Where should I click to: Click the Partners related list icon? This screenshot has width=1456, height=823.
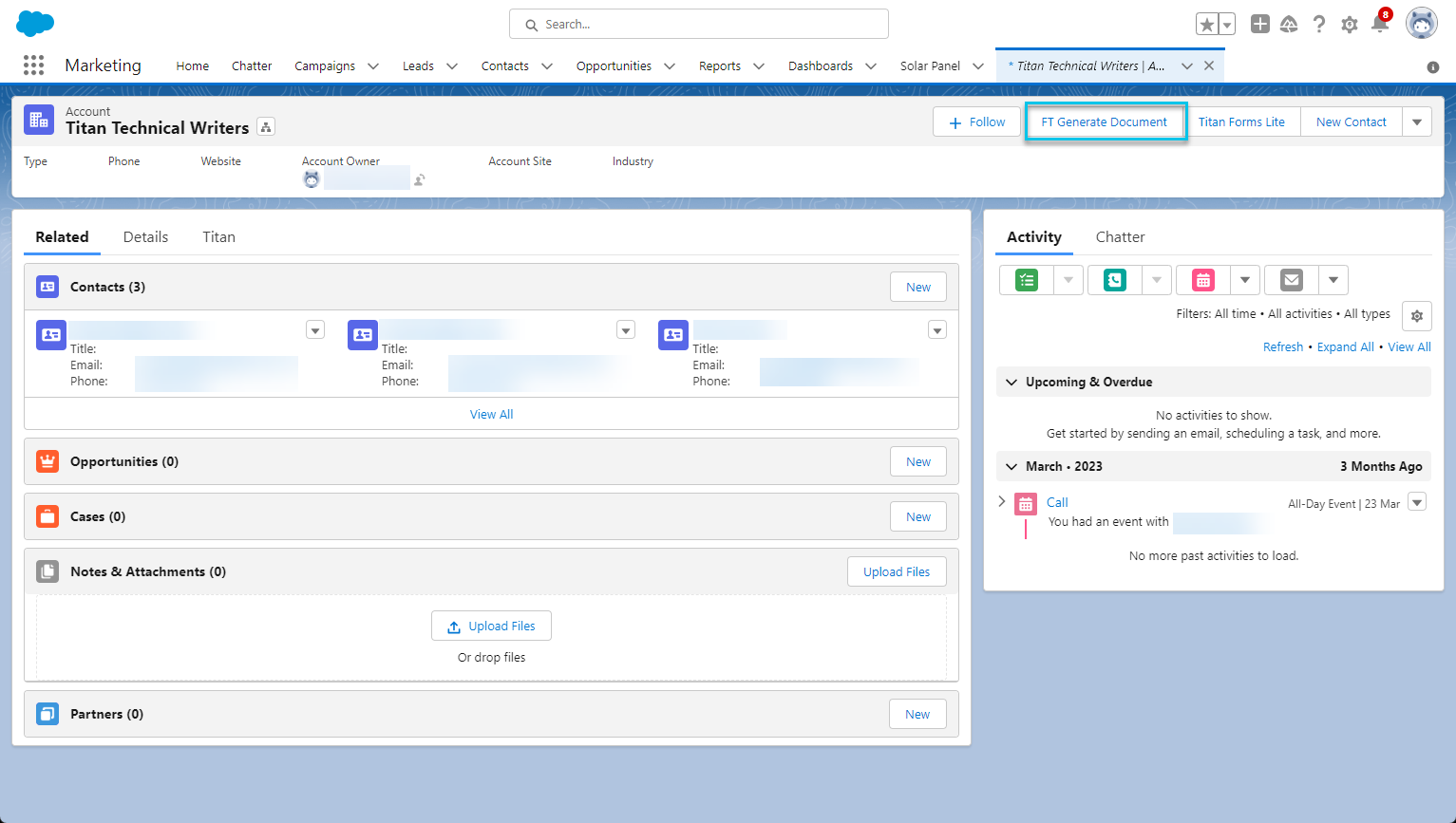pyautogui.click(x=47, y=714)
